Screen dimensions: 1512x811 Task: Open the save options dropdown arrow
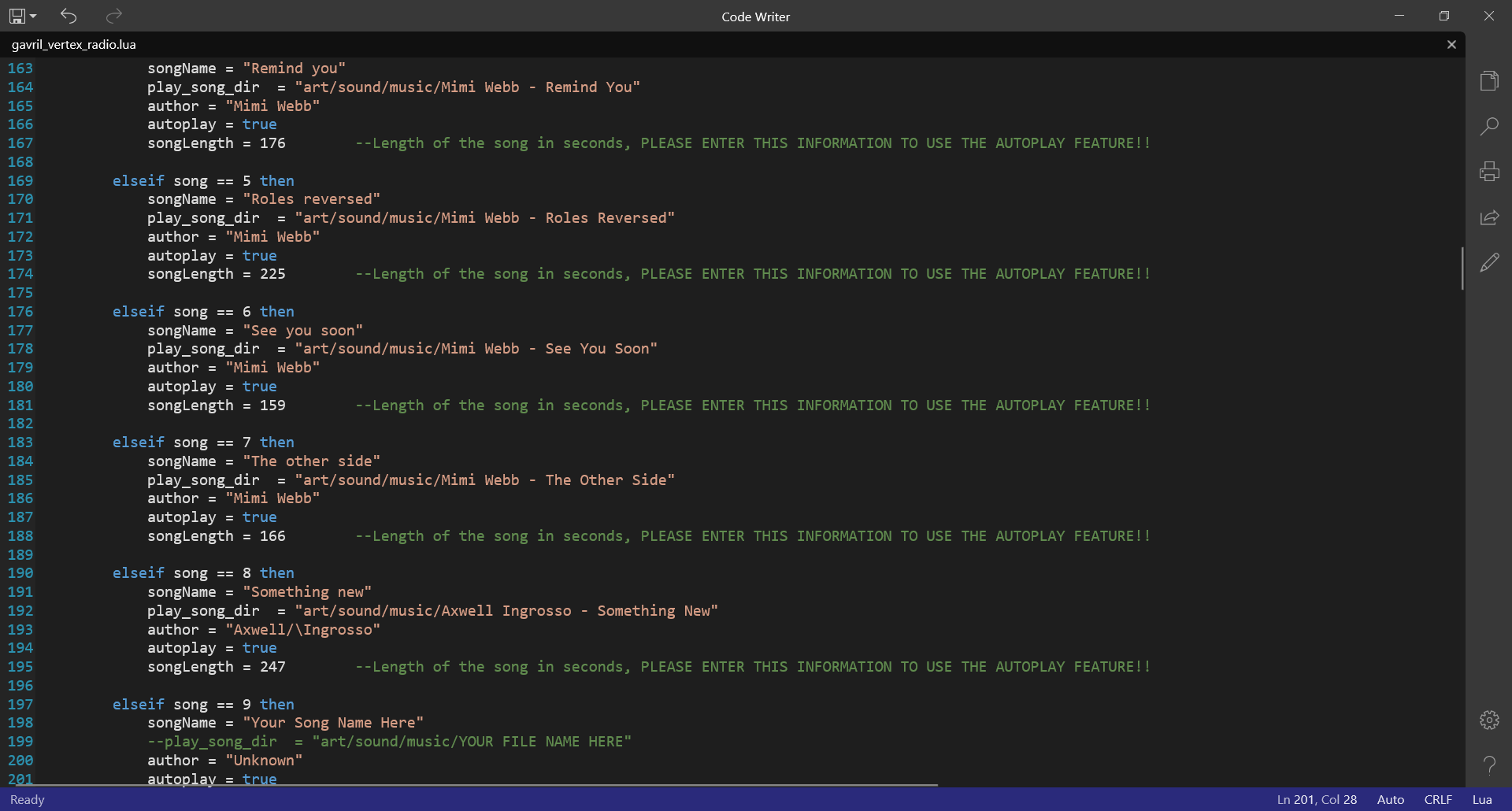33,16
